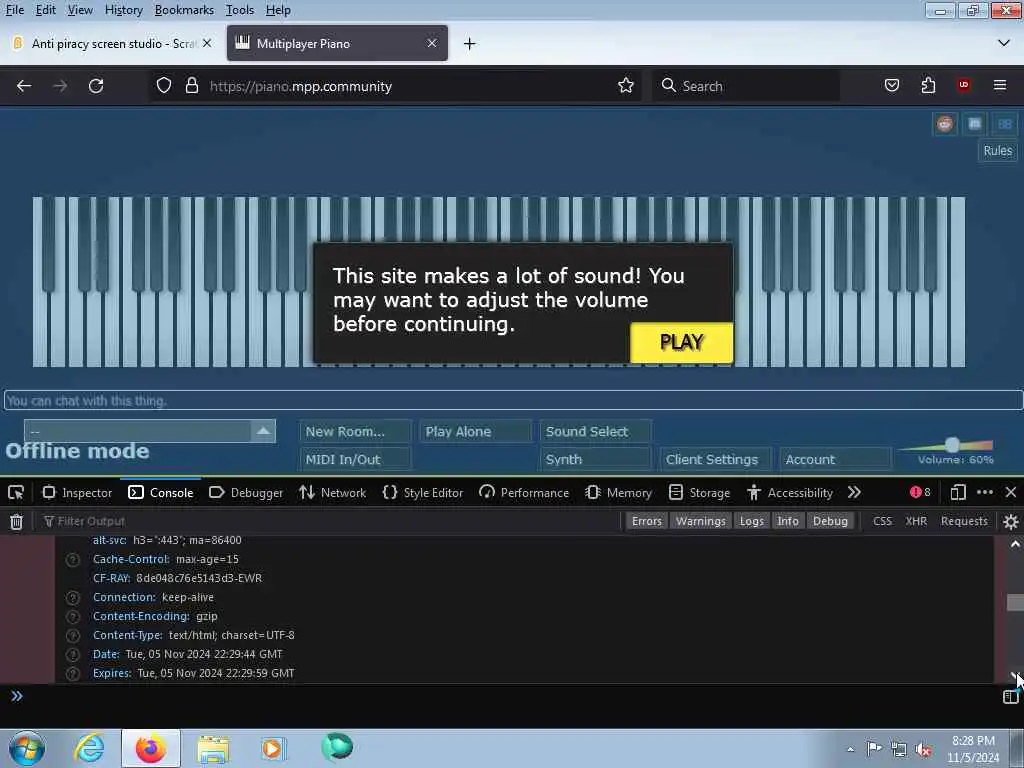The height and width of the screenshot is (768, 1024).
Task: Clear the console with trash icon
Action: click(16, 521)
